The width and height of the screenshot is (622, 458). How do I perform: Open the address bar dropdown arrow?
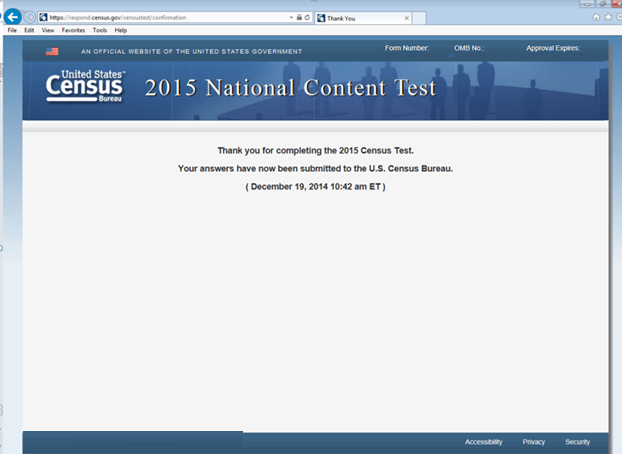tap(291, 17)
